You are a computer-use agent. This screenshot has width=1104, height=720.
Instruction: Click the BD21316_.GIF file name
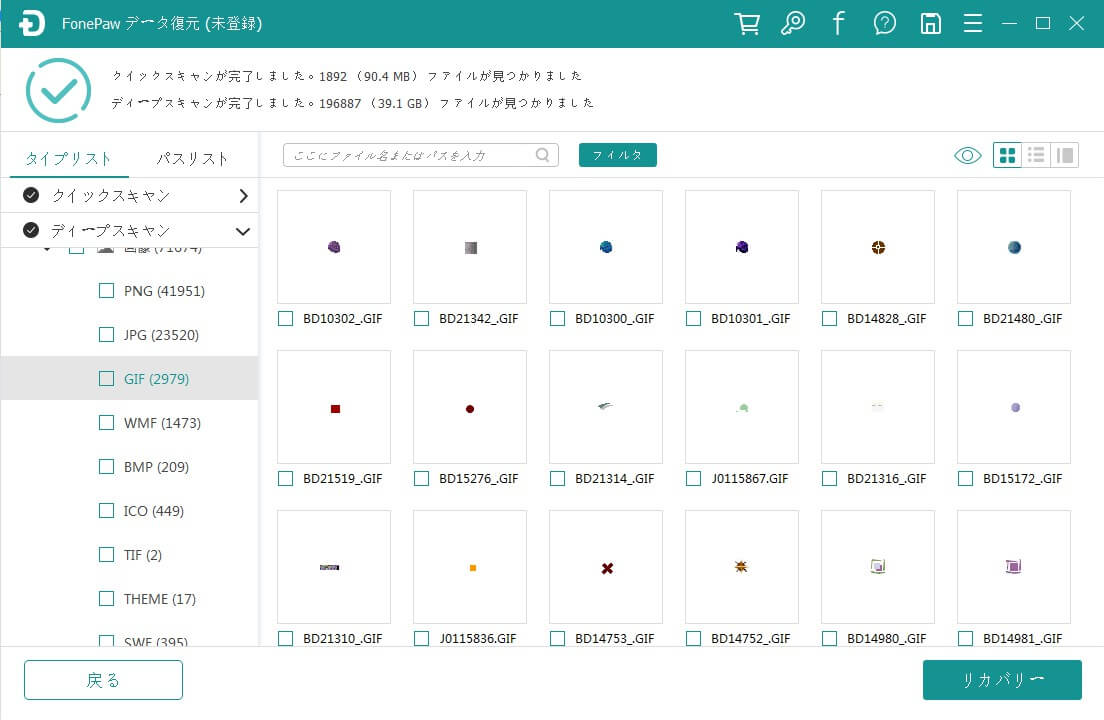click(x=886, y=479)
